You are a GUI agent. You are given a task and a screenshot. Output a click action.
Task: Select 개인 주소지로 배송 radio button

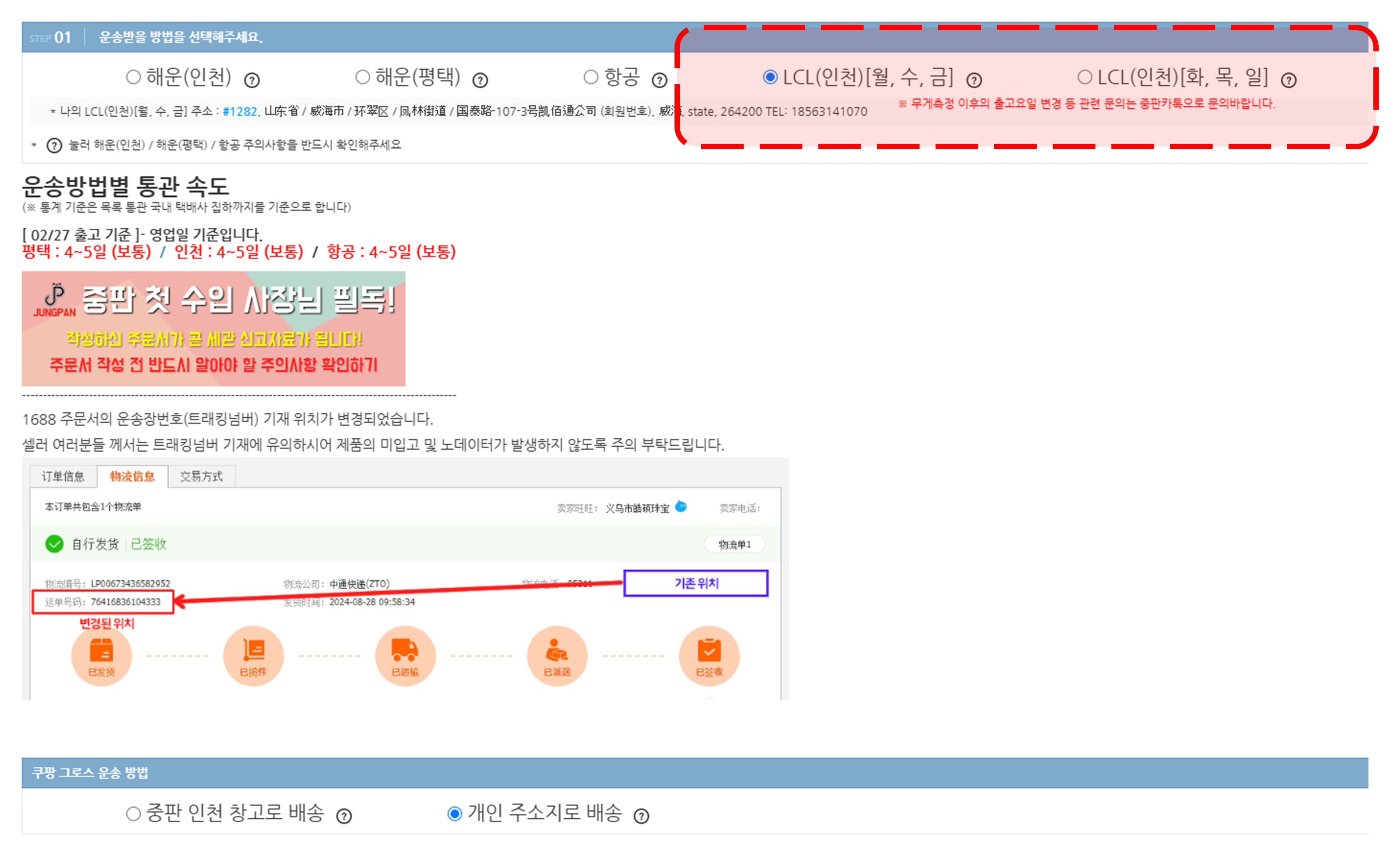455,813
